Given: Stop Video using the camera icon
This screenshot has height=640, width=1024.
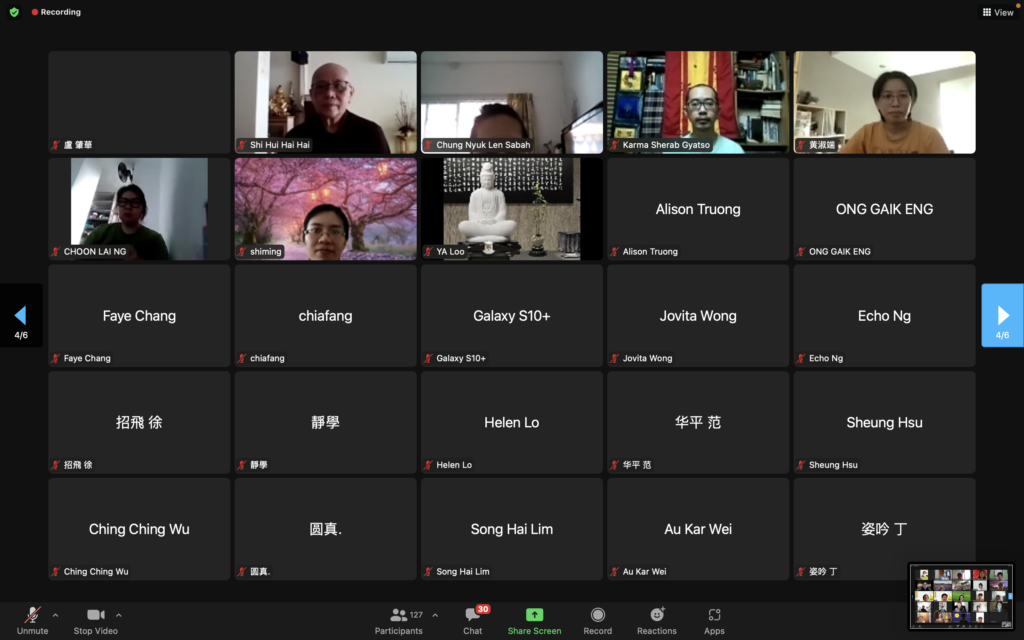Looking at the screenshot, I should coord(95,615).
